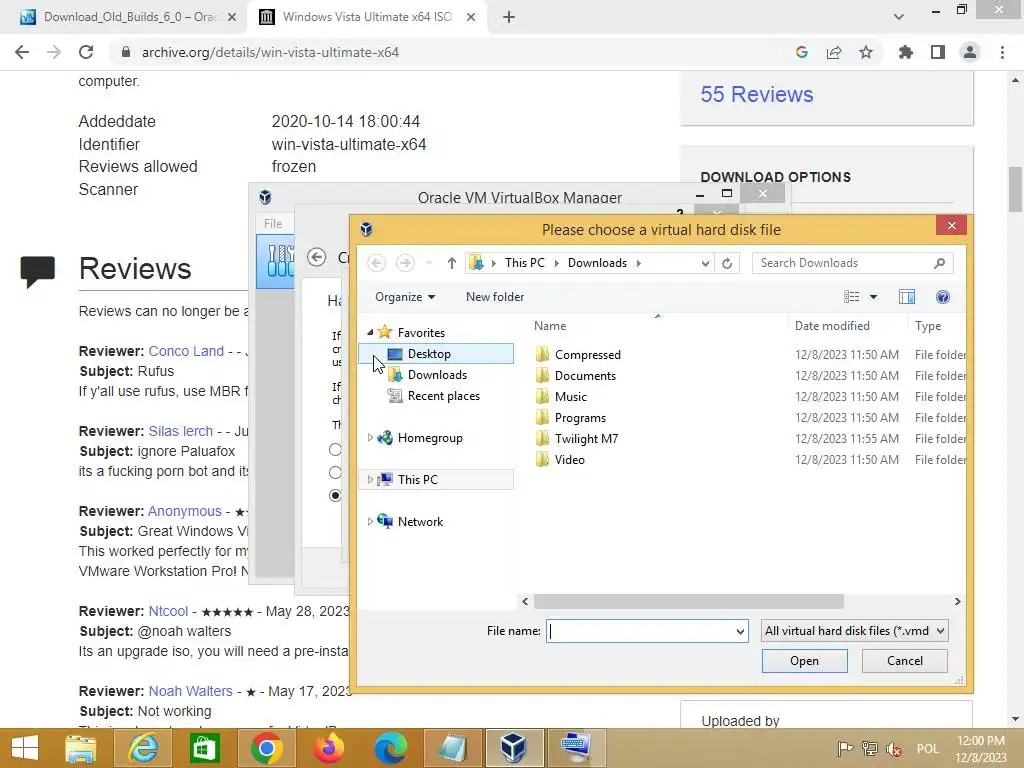Open the Chrome three-dot menu
Image resolution: width=1024 pixels, height=768 pixels.
tap(1002, 52)
